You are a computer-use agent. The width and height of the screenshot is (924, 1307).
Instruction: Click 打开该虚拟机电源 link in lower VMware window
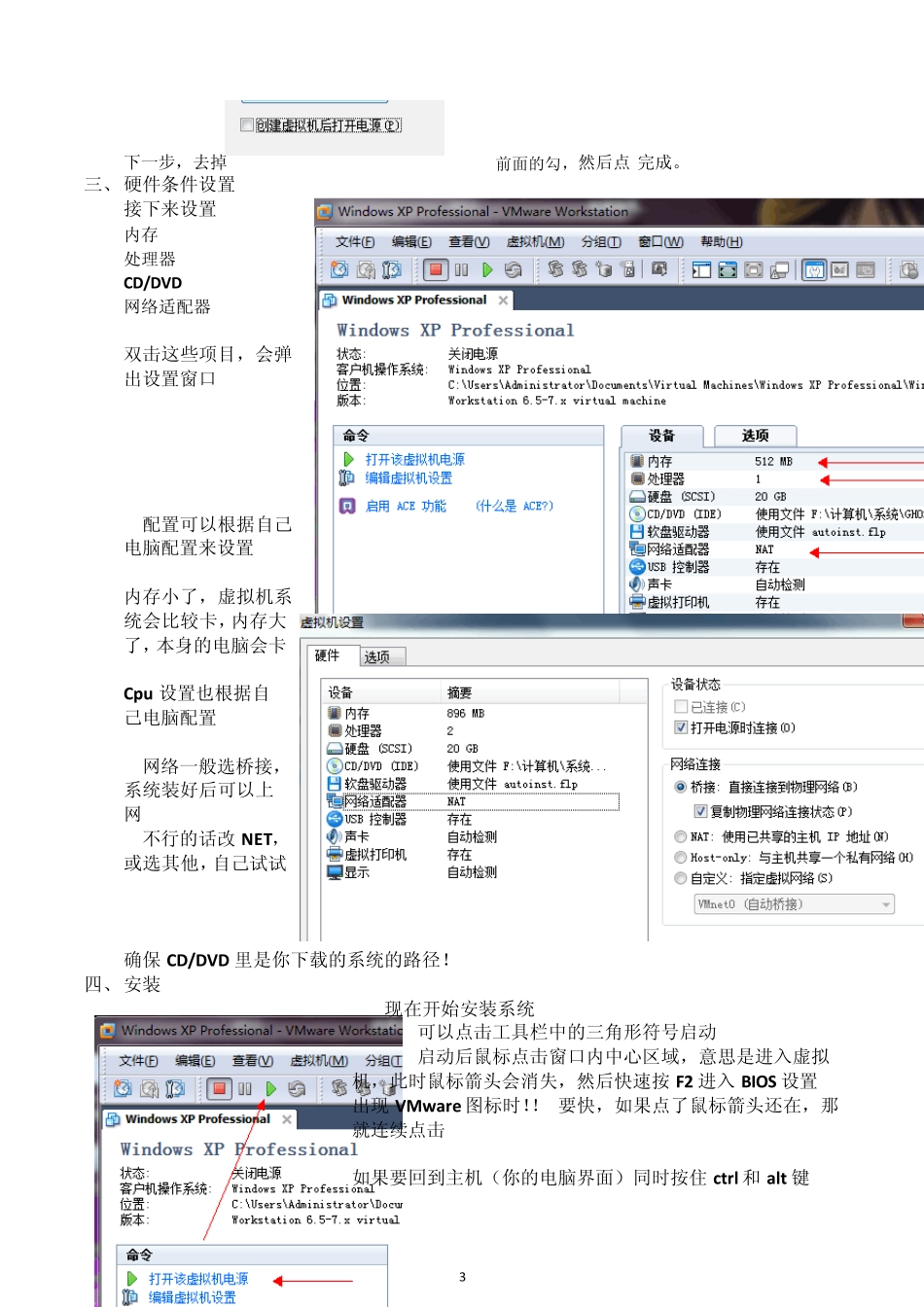click(x=198, y=1279)
